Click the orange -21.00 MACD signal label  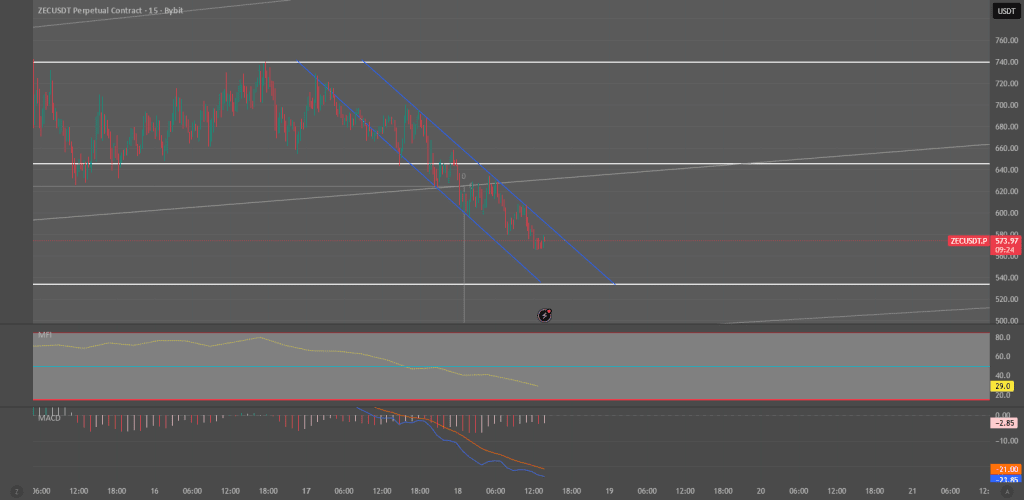point(1004,469)
